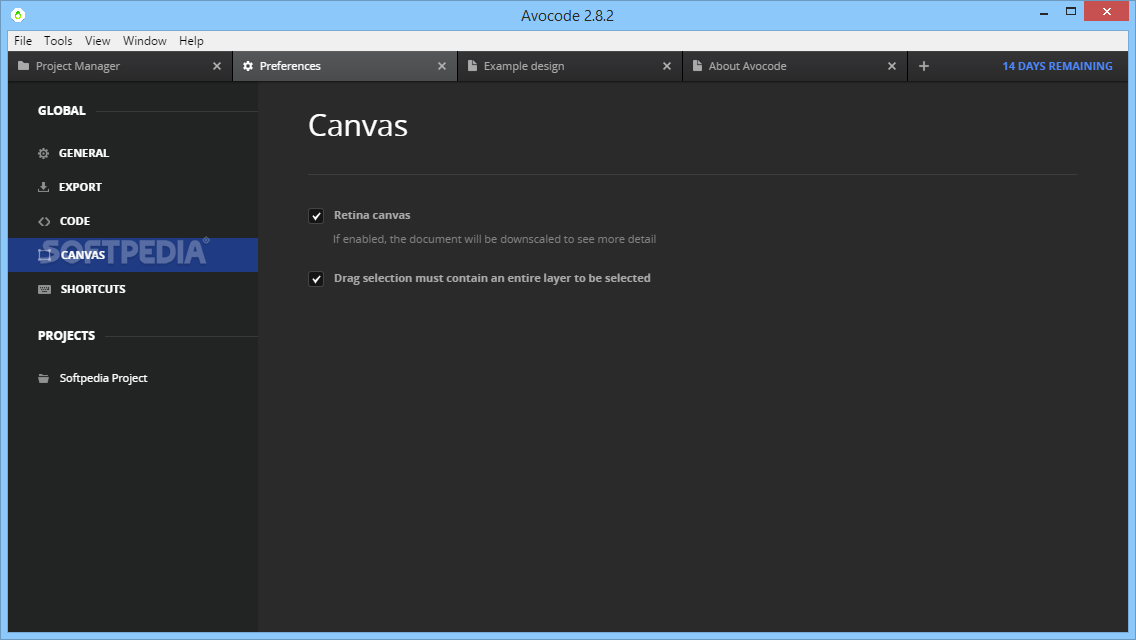
Task: Toggle the Retina canvas checkbox
Action: (x=316, y=216)
